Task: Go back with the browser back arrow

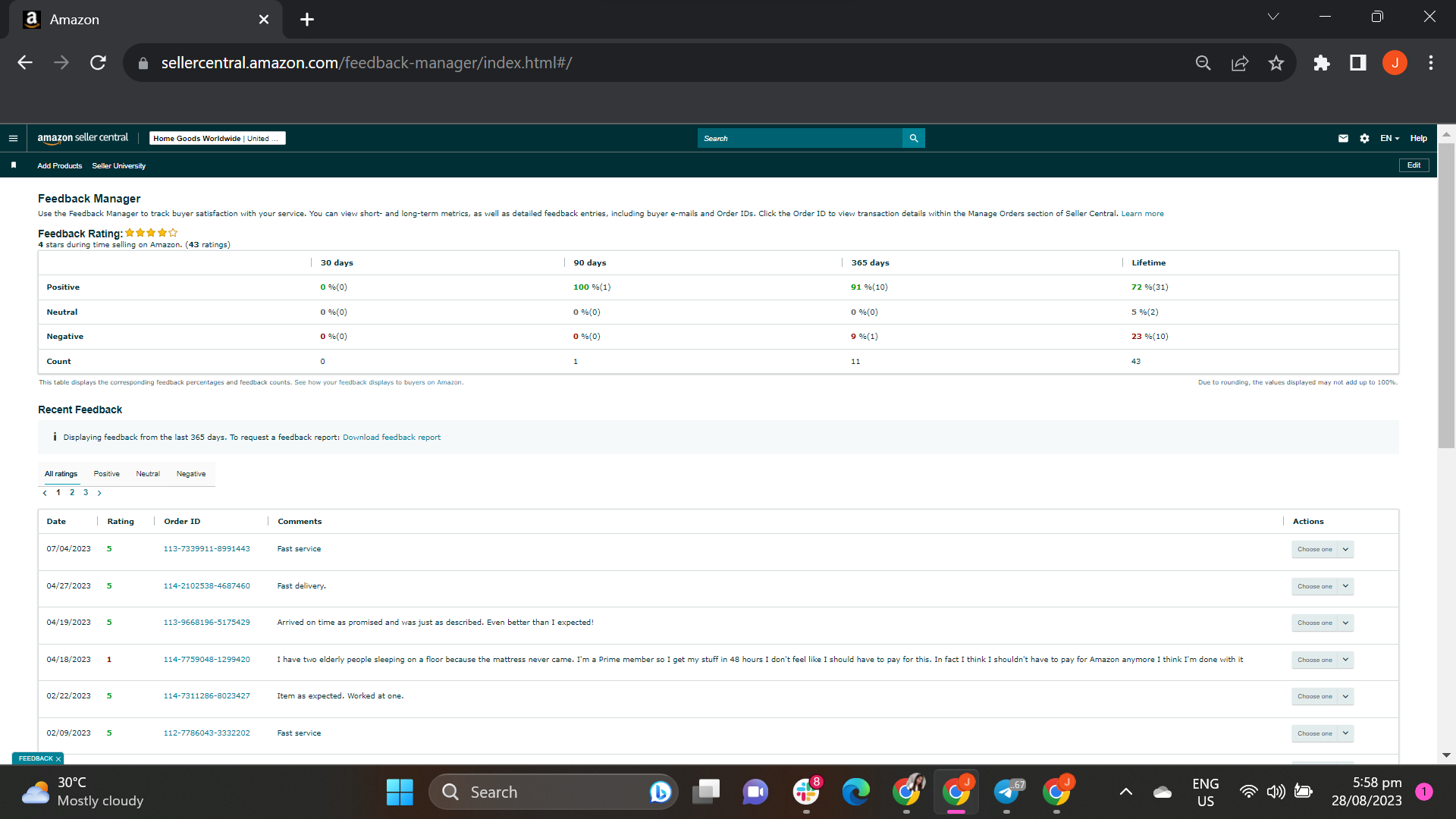Action: (25, 63)
